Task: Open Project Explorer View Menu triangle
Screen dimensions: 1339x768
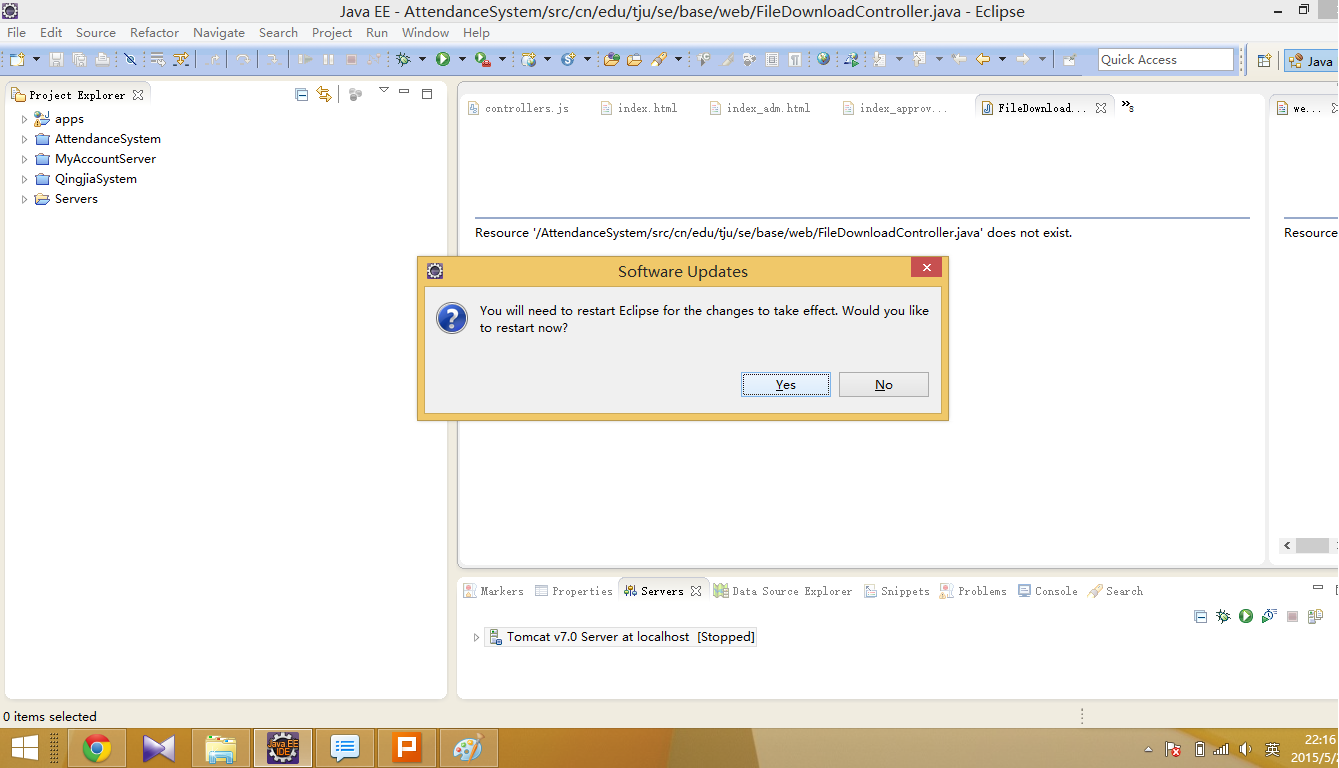Action: point(383,91)
